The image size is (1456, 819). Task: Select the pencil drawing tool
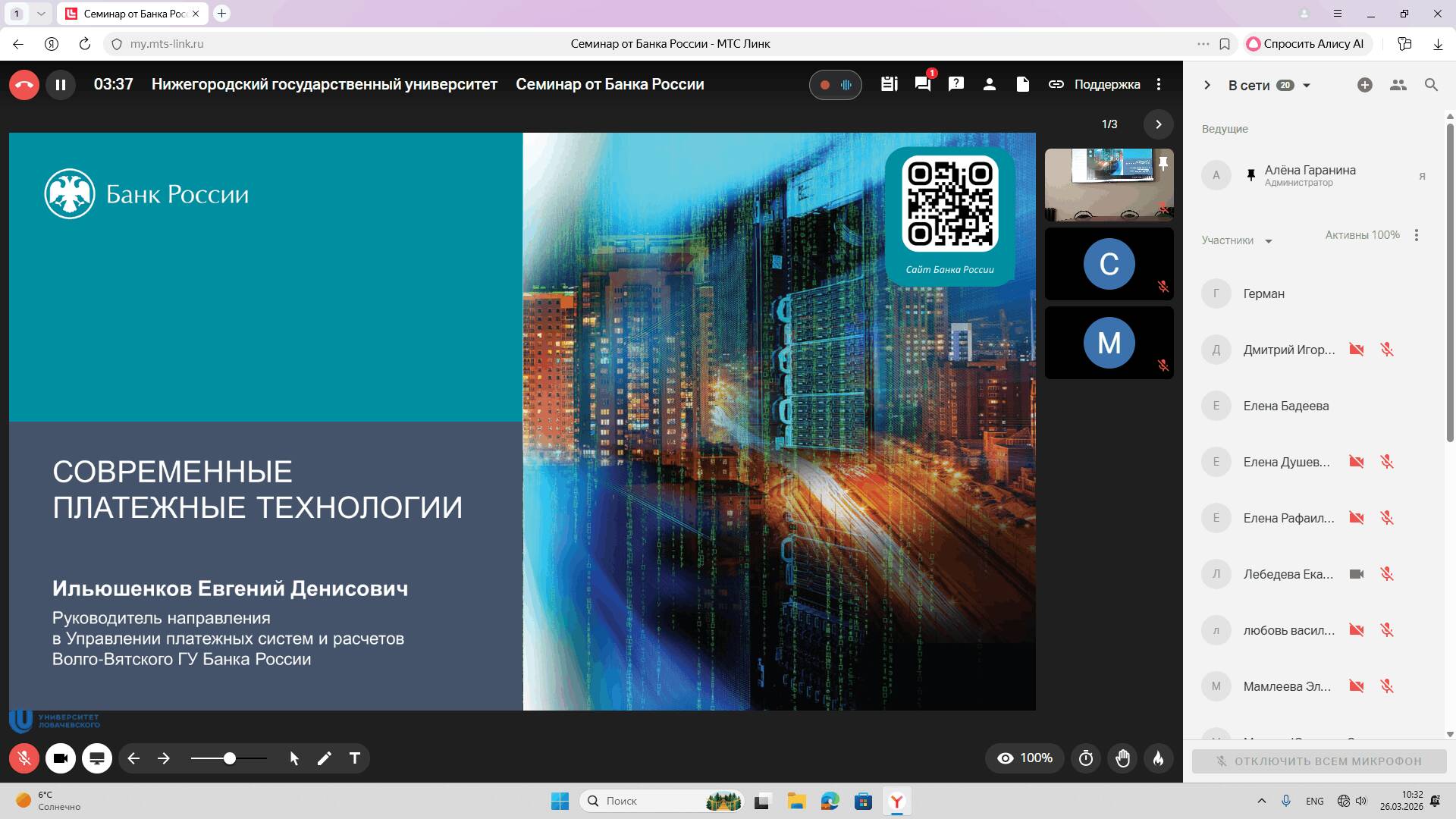[x=325, y=758]
